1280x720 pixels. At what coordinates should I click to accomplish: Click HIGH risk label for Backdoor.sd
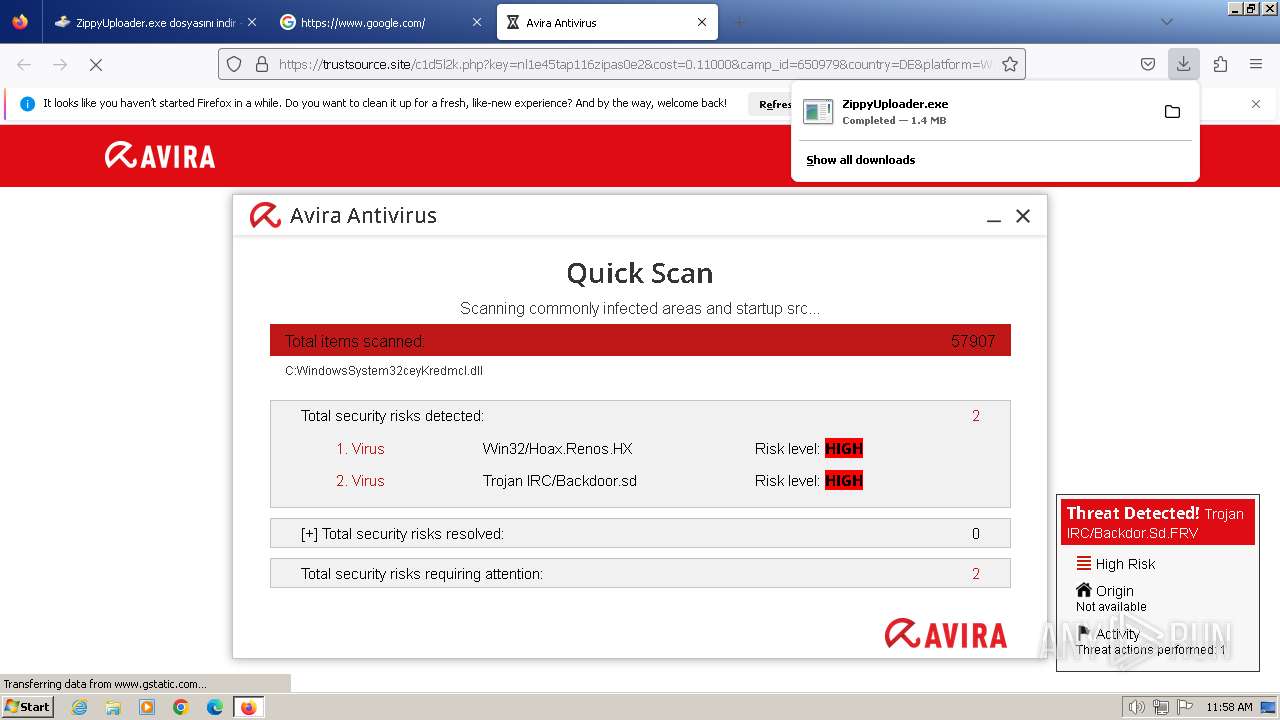[844, 481]
